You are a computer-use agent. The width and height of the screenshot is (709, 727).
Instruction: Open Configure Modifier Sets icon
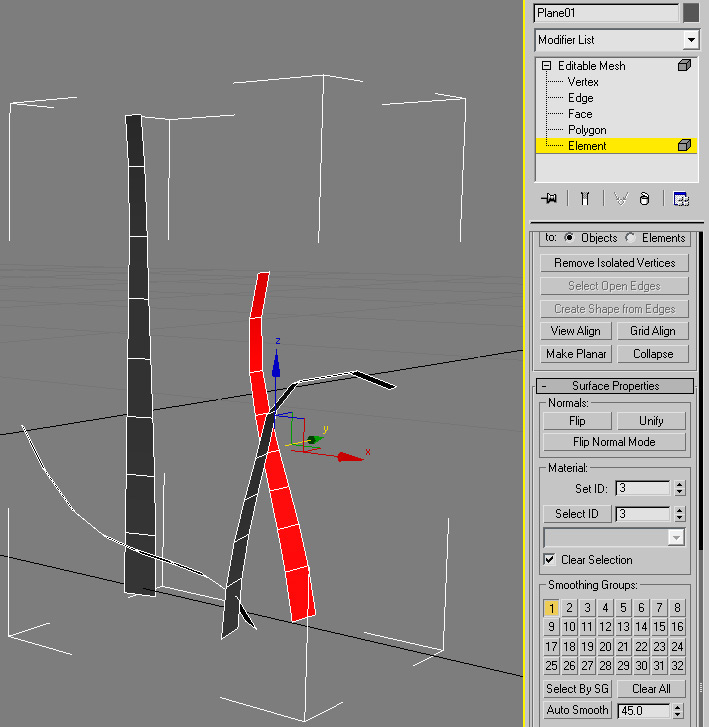(x=681, y=199)
